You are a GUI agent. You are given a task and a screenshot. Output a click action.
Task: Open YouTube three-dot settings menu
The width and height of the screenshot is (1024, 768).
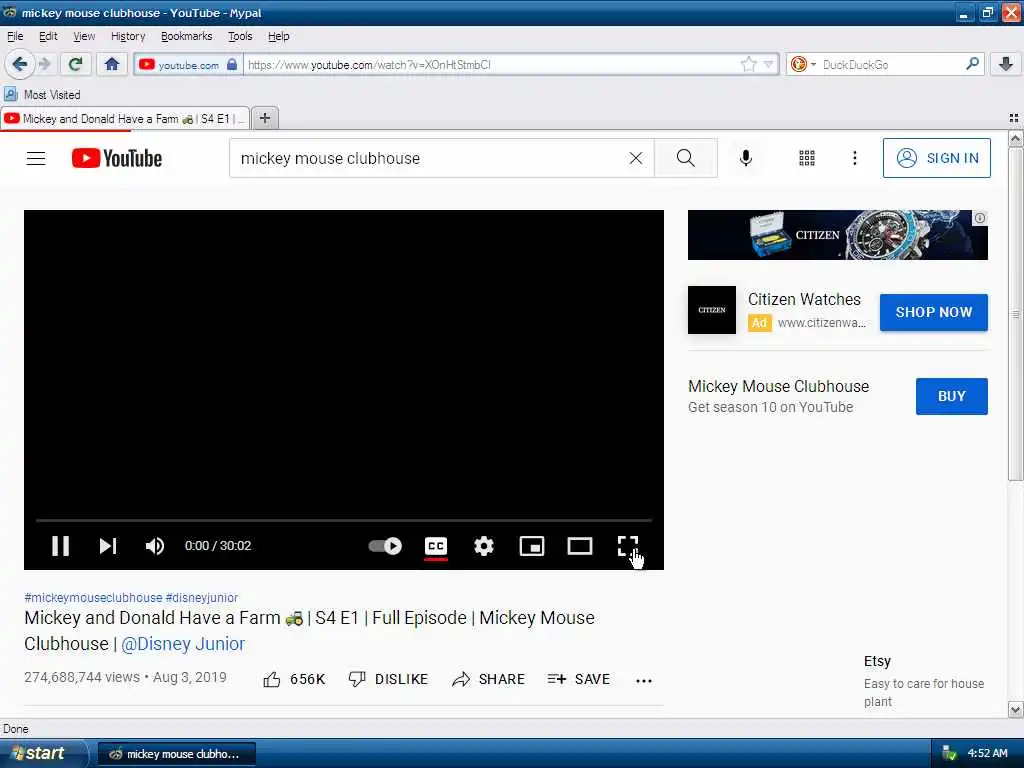[855, 158]
